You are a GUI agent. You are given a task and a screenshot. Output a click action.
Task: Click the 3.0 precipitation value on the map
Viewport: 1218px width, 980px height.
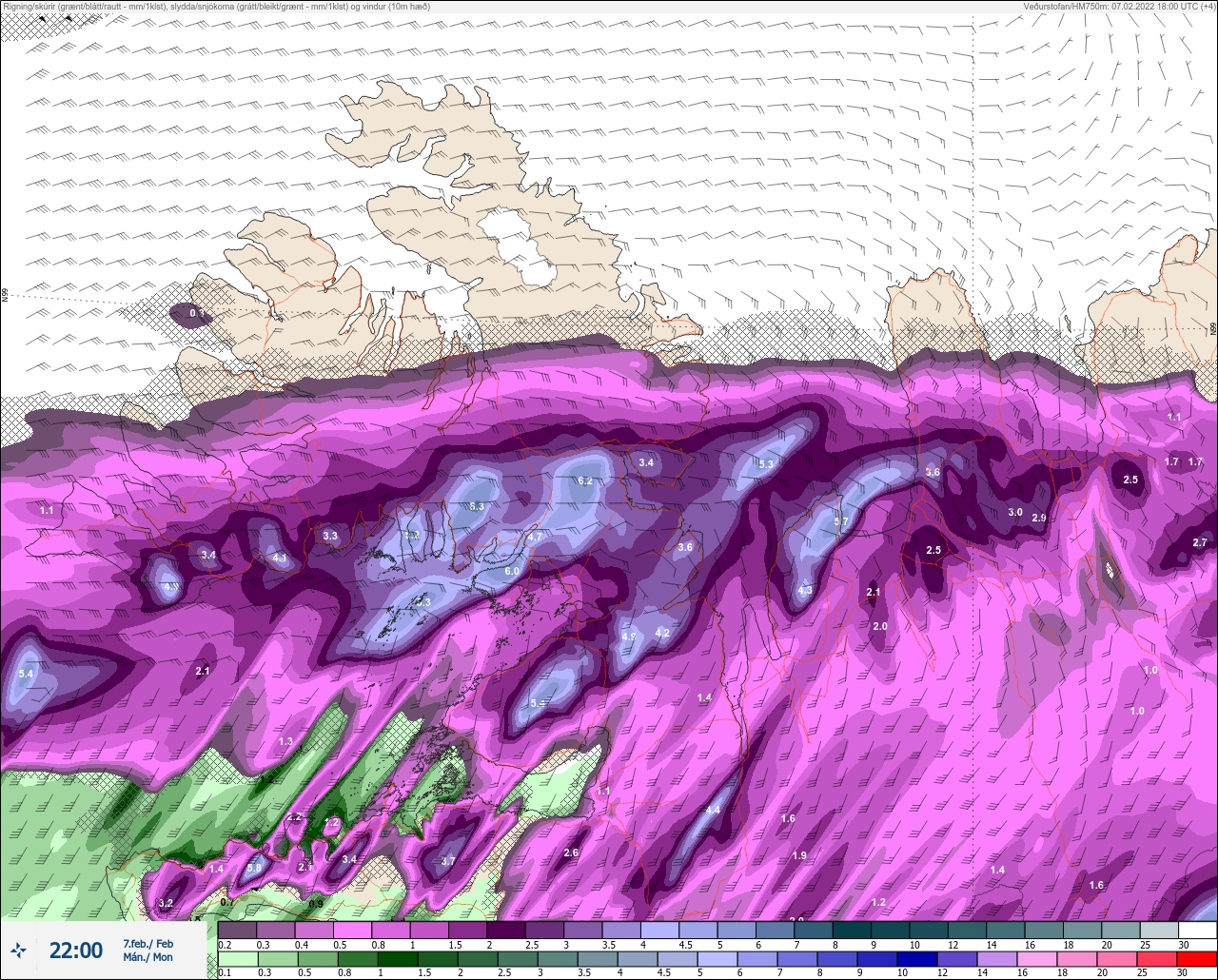click(x=1015, y=512)
